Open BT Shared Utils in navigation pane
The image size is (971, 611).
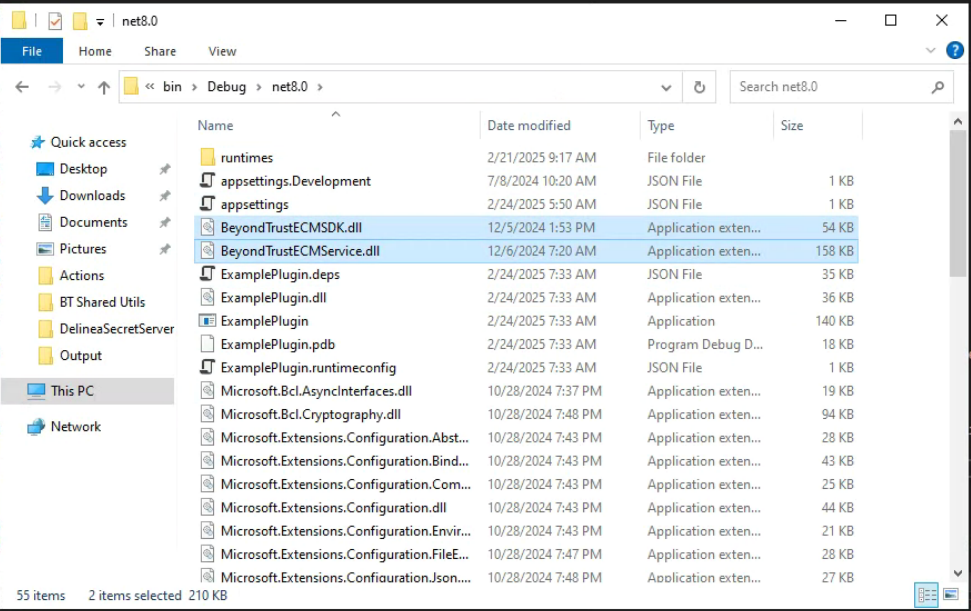(102, 302)
